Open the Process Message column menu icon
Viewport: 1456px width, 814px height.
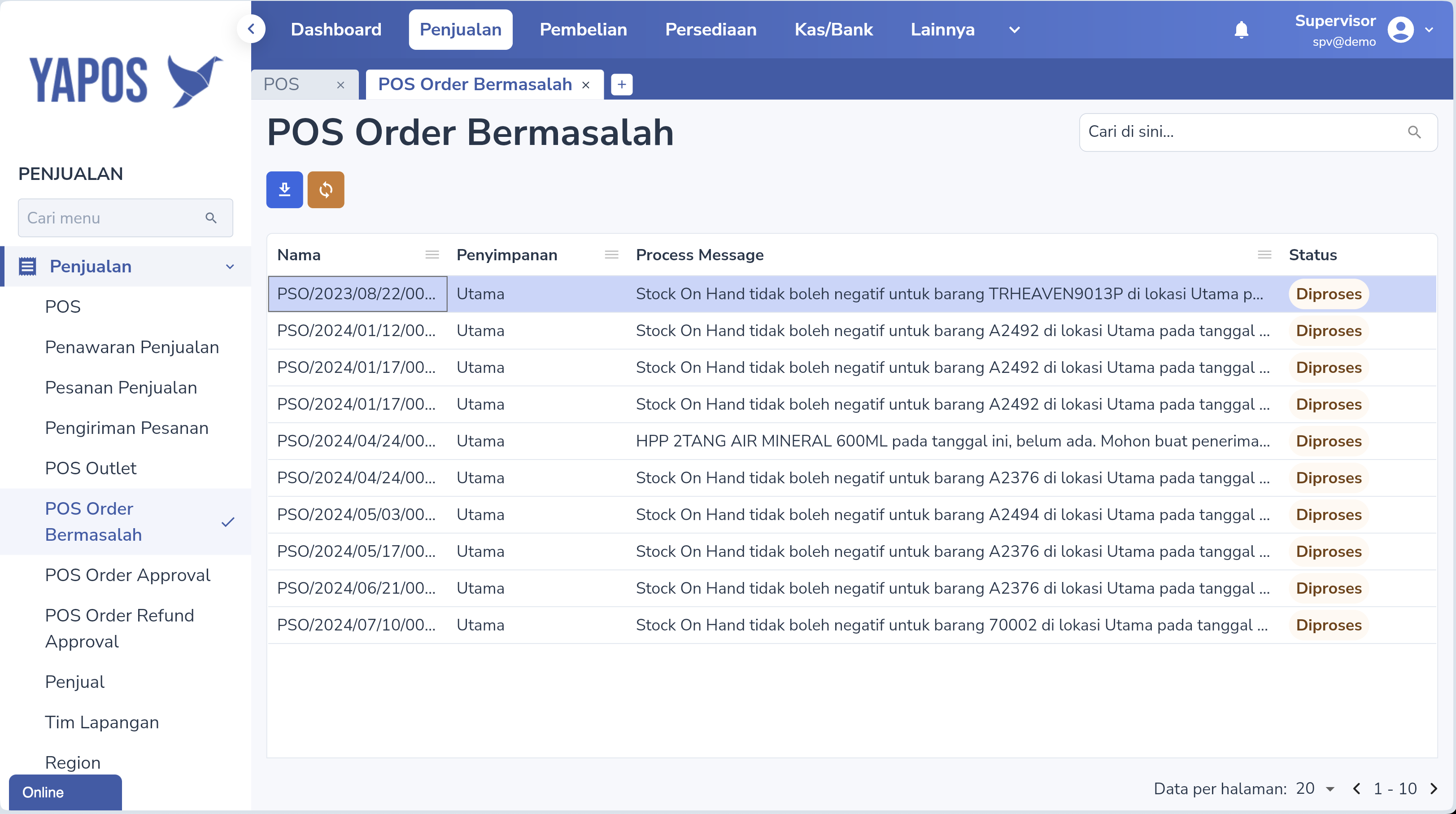pos(1264,255)
